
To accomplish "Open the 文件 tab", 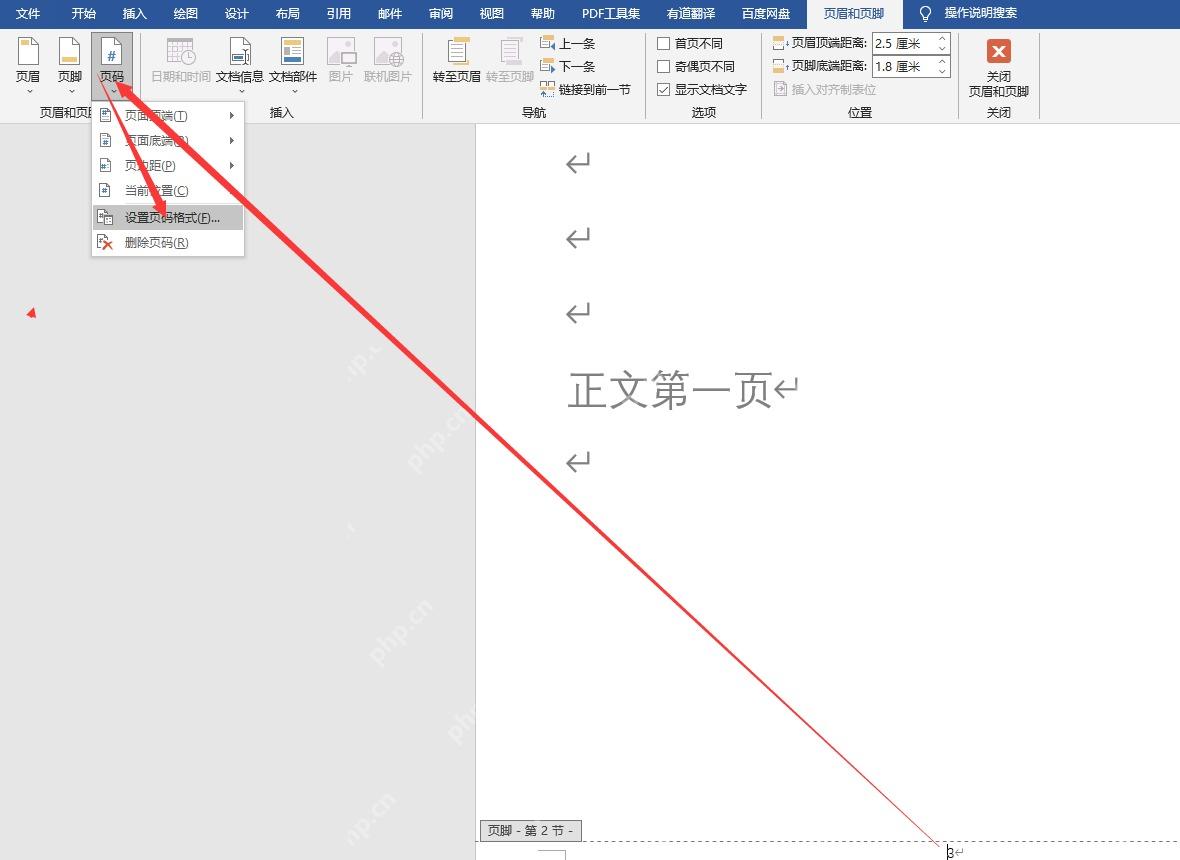I will pos(28,14).
